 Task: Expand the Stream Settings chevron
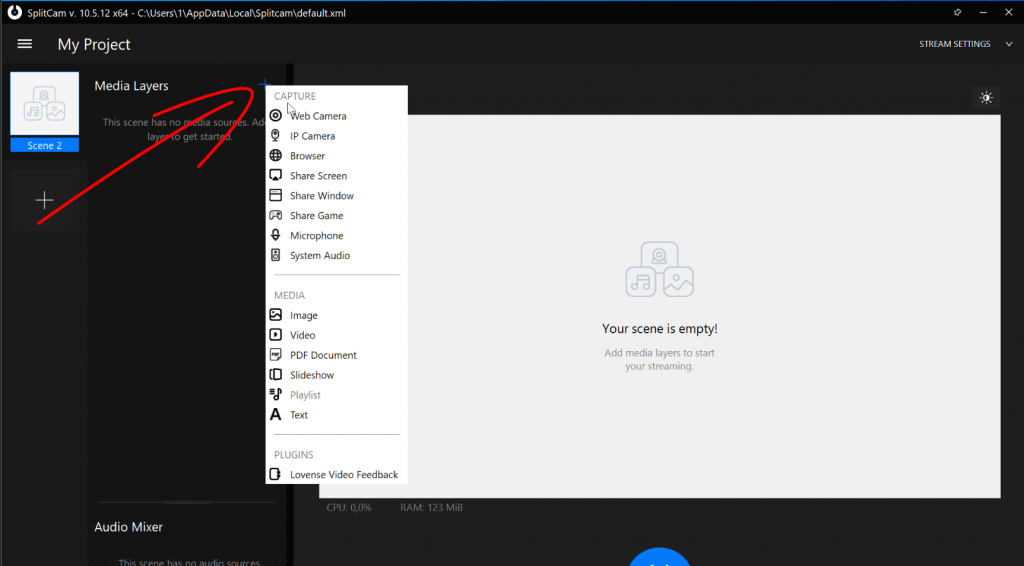[1009, 44]
